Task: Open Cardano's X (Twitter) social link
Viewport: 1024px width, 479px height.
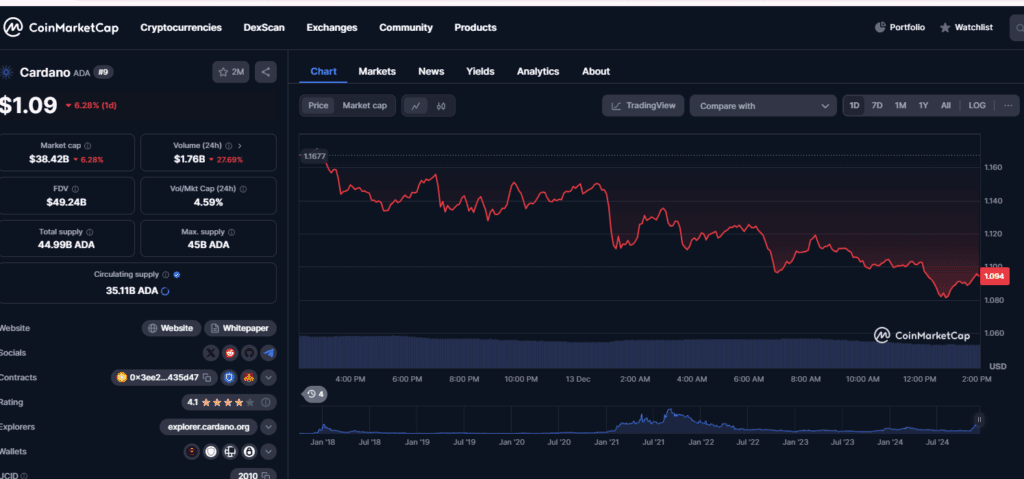Action: tap(210, 353)
